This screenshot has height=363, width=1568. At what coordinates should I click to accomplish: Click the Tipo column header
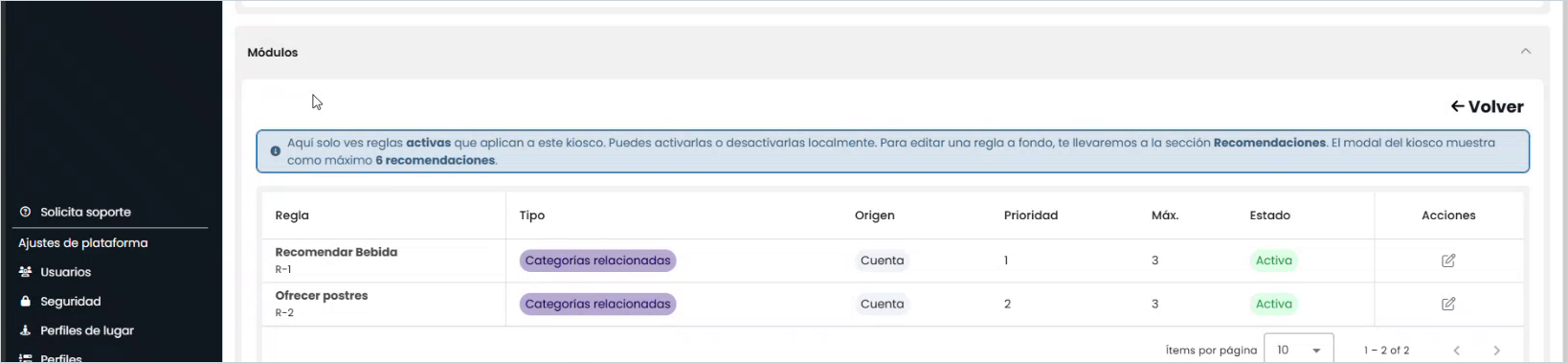[532, 216]
